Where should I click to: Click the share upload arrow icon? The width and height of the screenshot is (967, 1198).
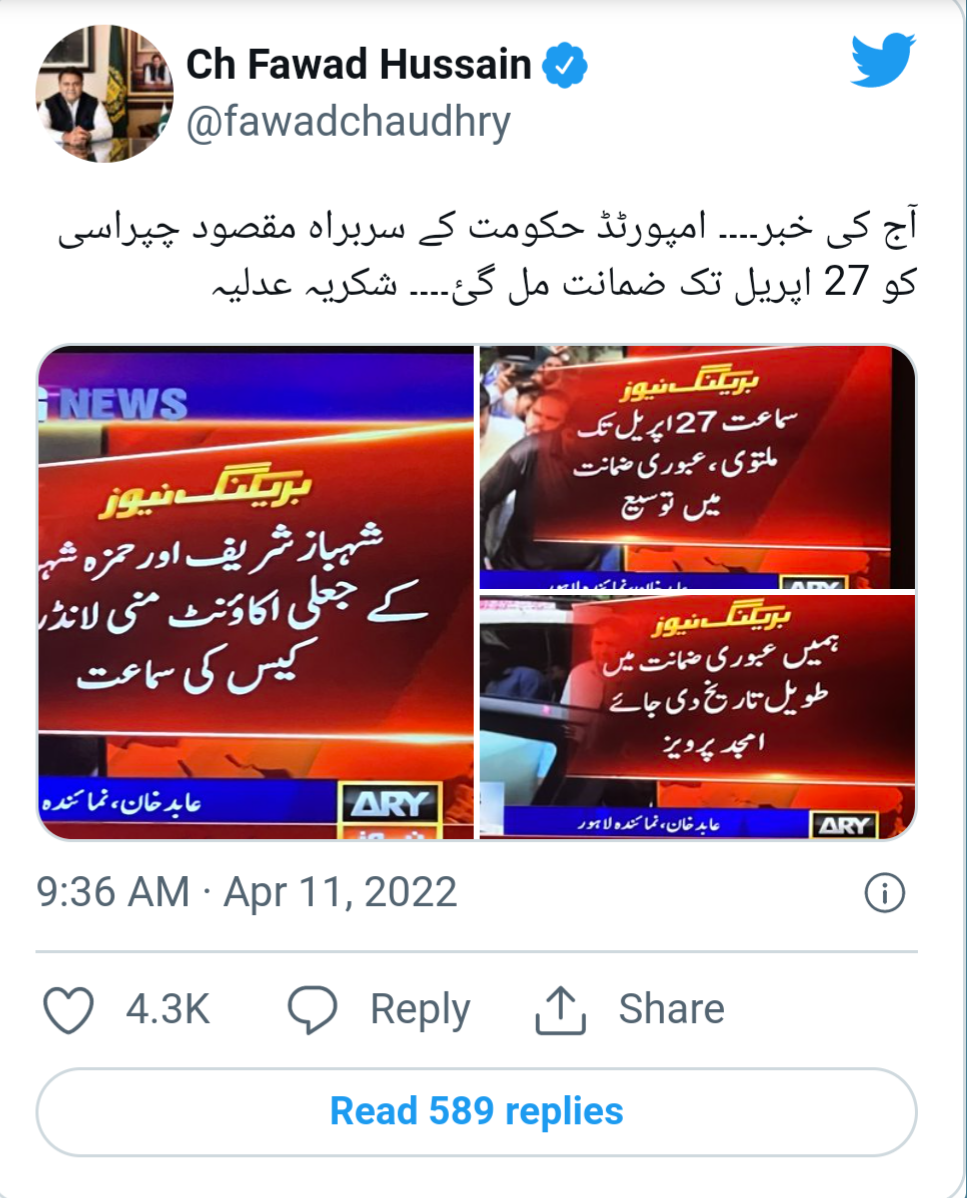coord(560,1010)
